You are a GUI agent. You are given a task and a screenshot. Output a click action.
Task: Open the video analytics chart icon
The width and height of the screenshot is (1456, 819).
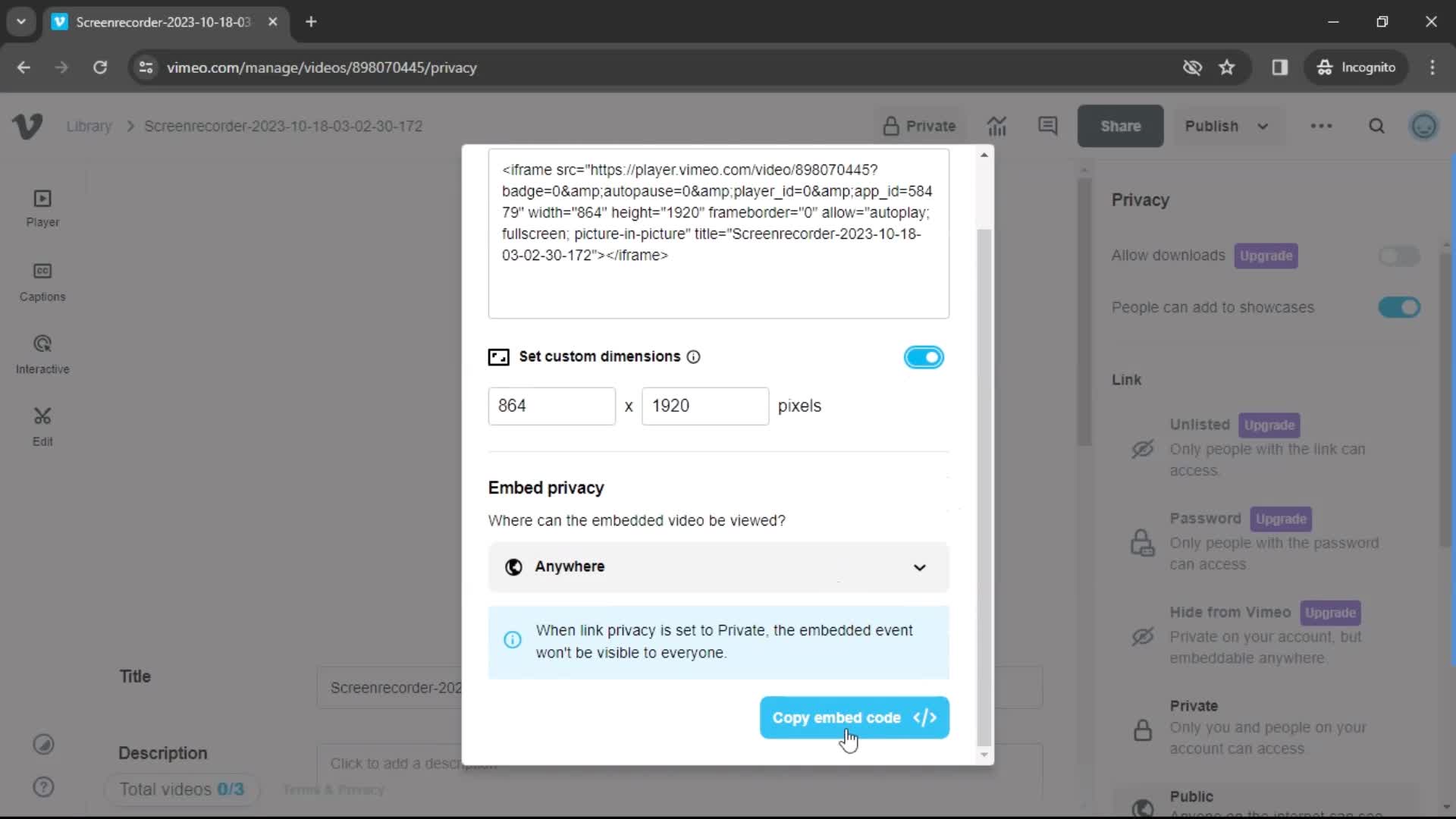pyautogui.click(x=997, y=126)
